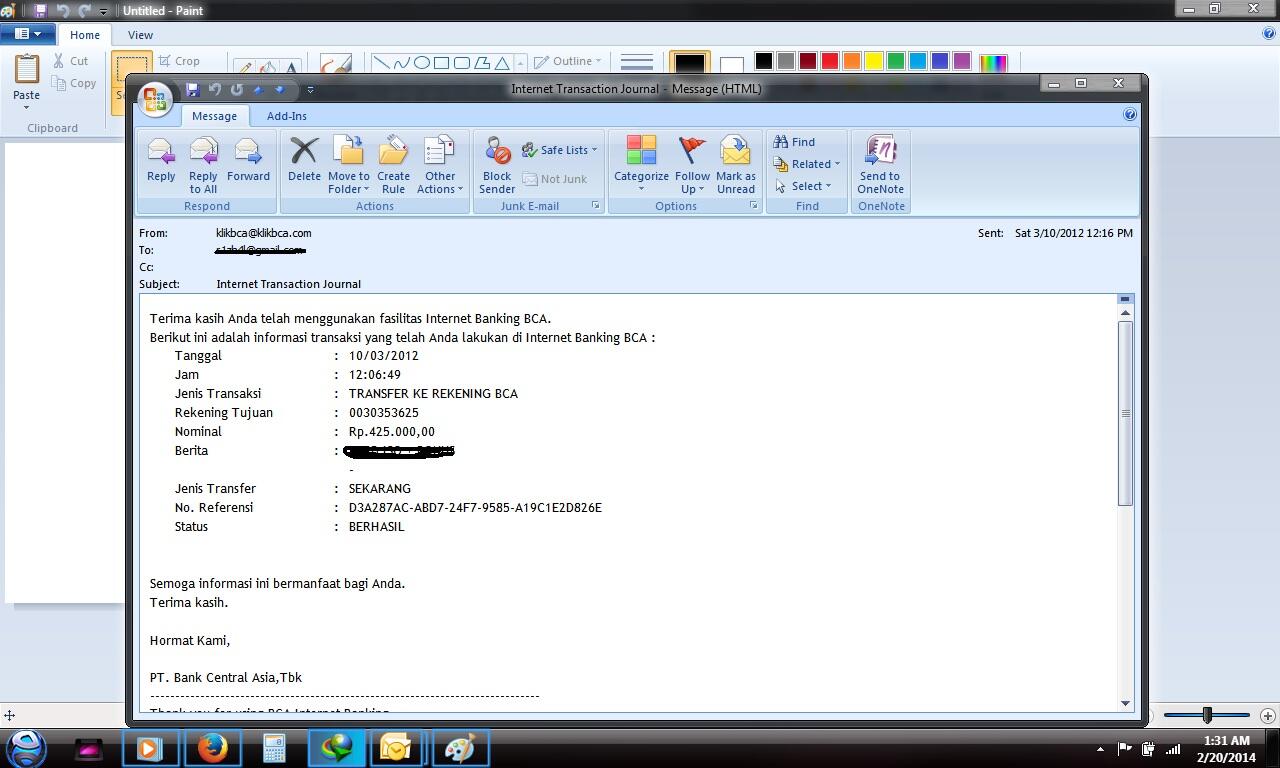Go to next item with the down arrow
Viewport: 1280px width, 768px height.
(x=280, y=89)
